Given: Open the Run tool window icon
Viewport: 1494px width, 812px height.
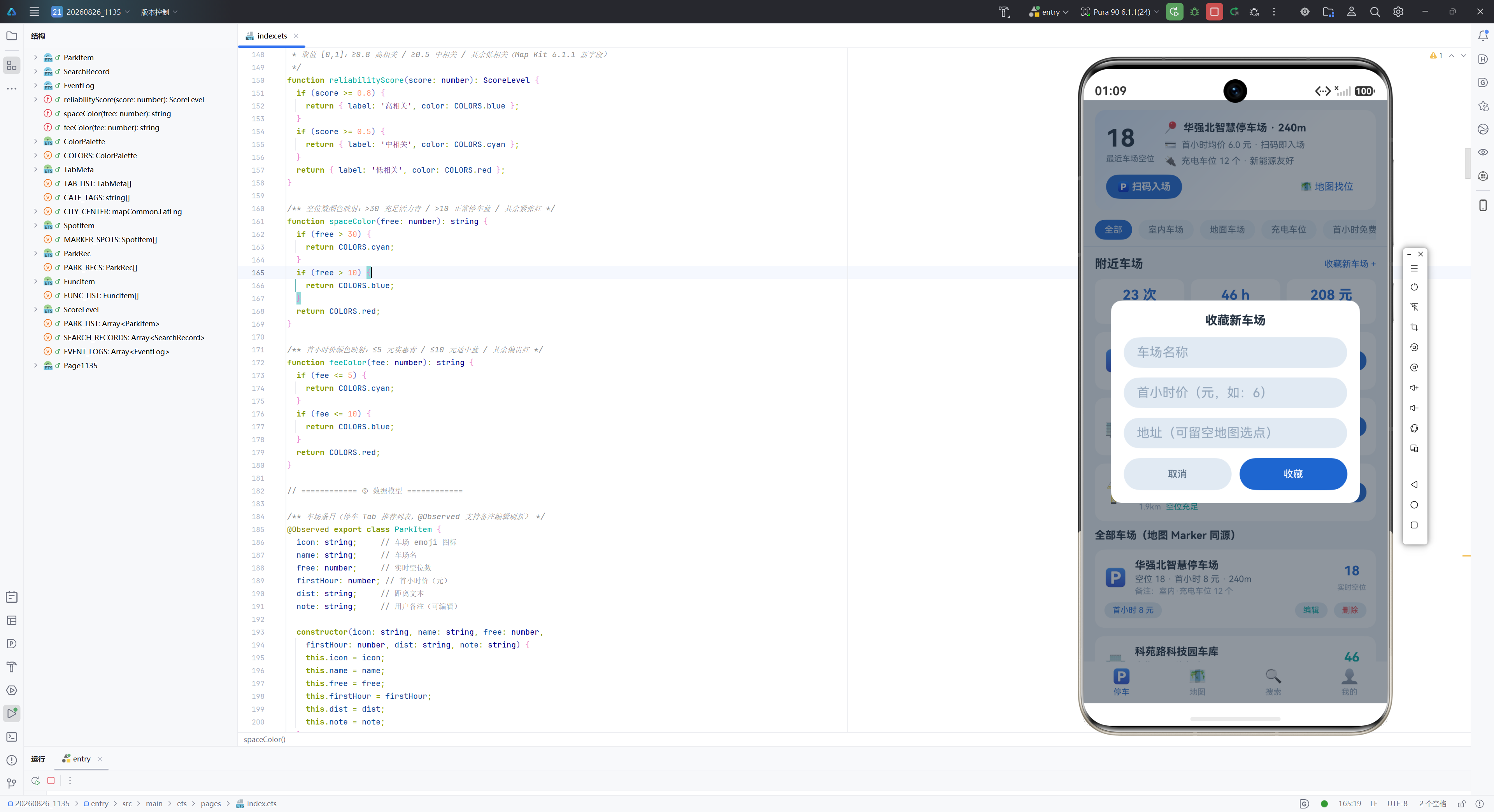Looking at the screenshot, I should (12, 714).
